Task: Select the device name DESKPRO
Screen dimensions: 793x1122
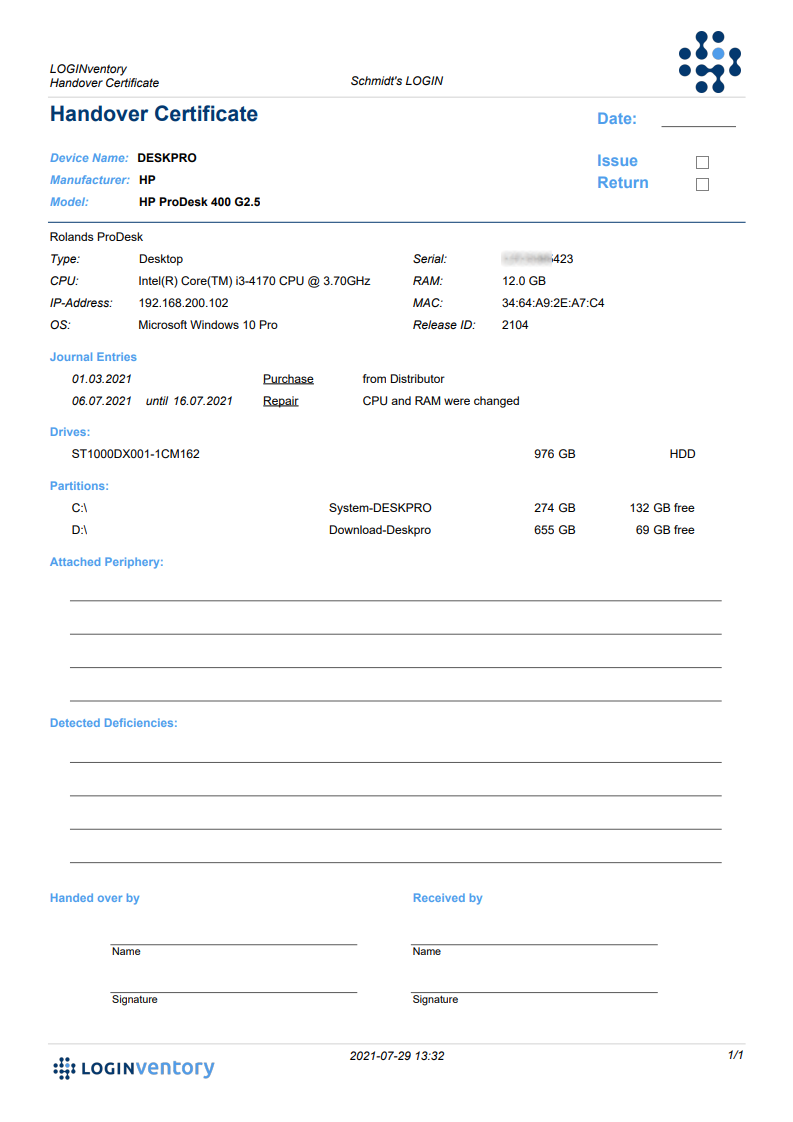Action: [x=167, y=158]
